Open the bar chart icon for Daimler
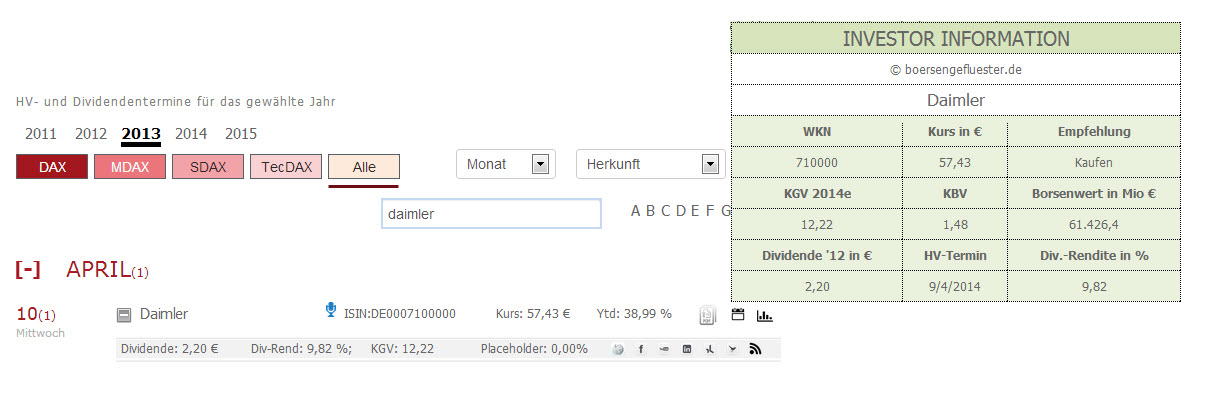This screenshot has width=1205, height=409. [x=764, y=315]
